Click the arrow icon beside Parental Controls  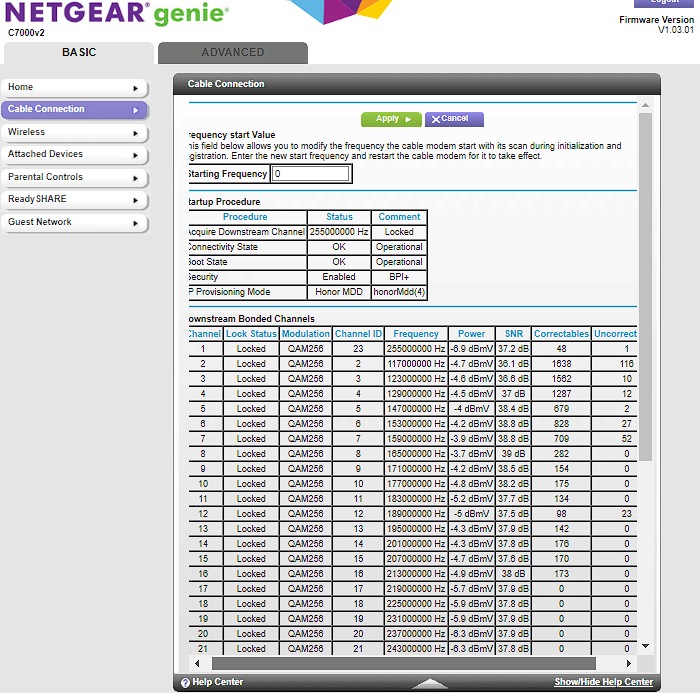(135, 178)
